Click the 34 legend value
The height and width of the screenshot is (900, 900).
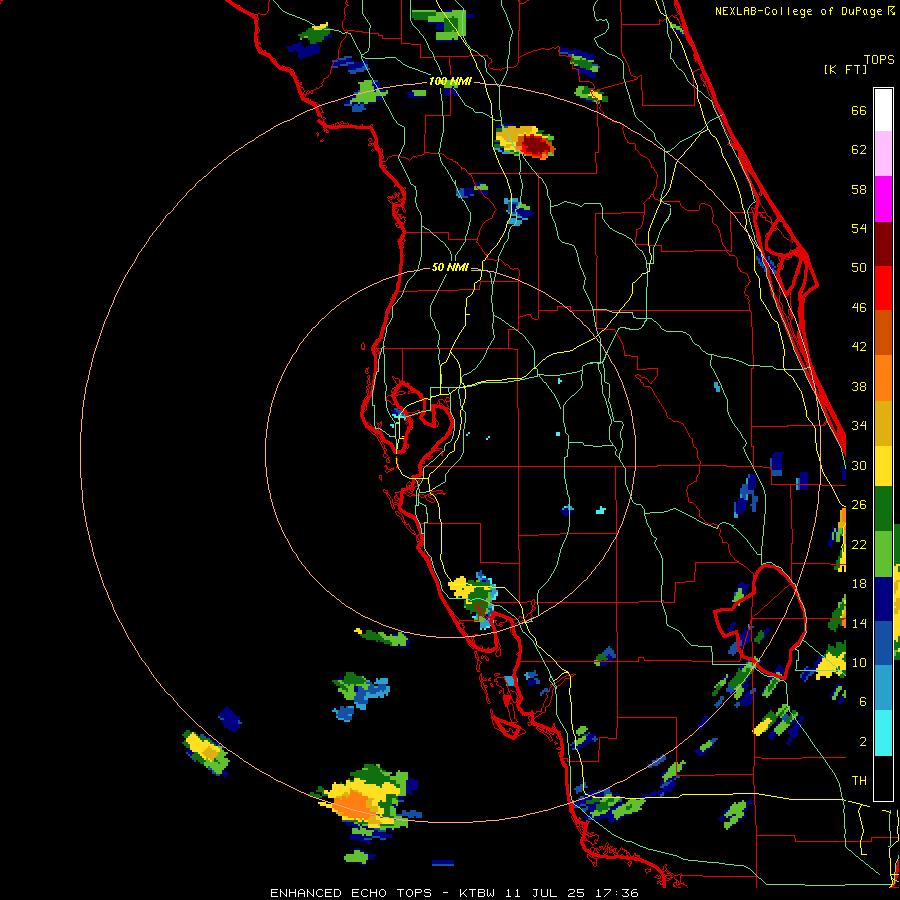(x=859, y=426)
